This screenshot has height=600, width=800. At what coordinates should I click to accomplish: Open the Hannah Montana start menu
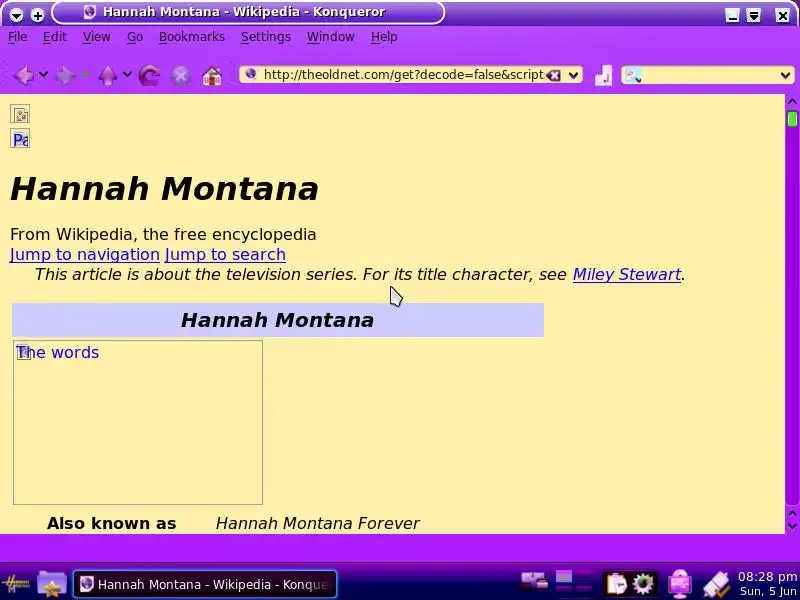coord(15,583)
